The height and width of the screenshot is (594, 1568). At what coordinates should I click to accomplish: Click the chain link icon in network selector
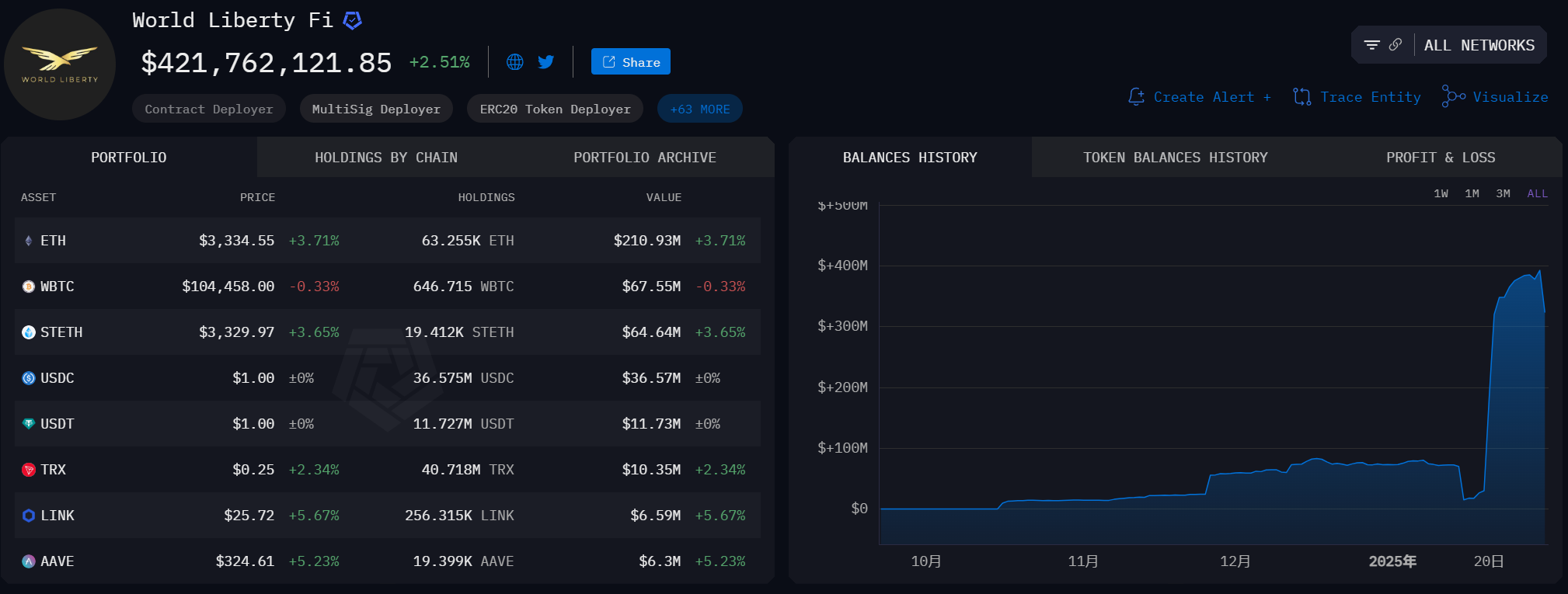[x=1396, y=45]
